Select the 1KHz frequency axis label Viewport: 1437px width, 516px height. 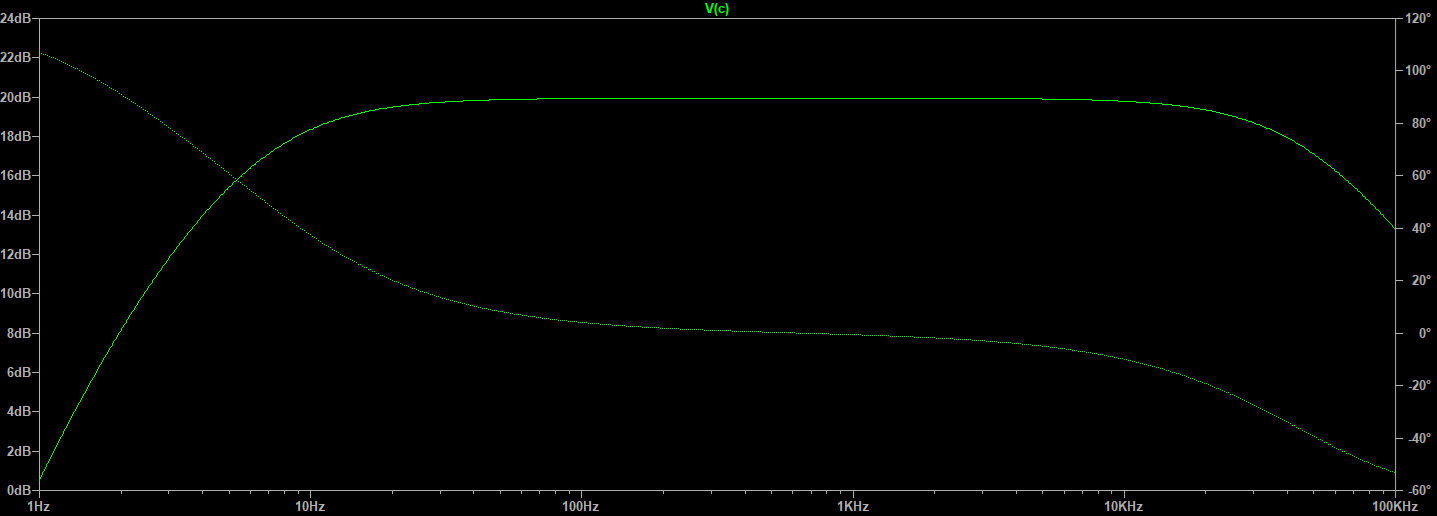(853, 507)
